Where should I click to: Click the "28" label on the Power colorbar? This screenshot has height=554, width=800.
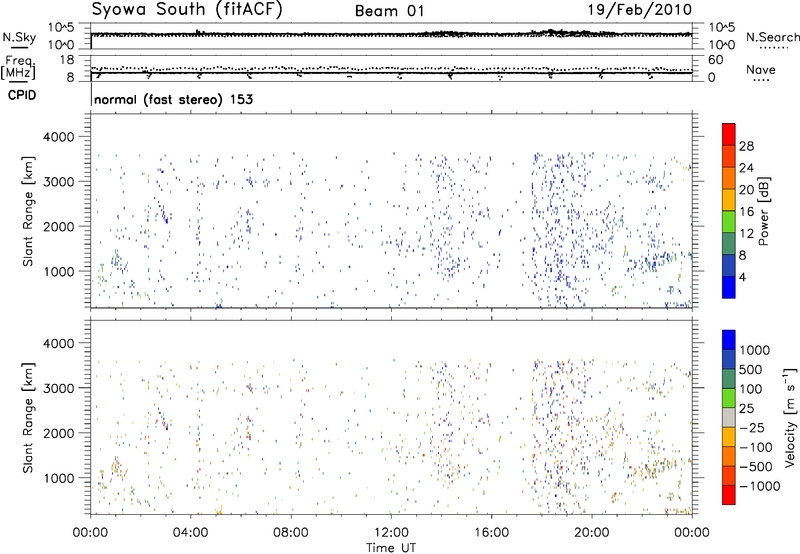tap(746, 146)
